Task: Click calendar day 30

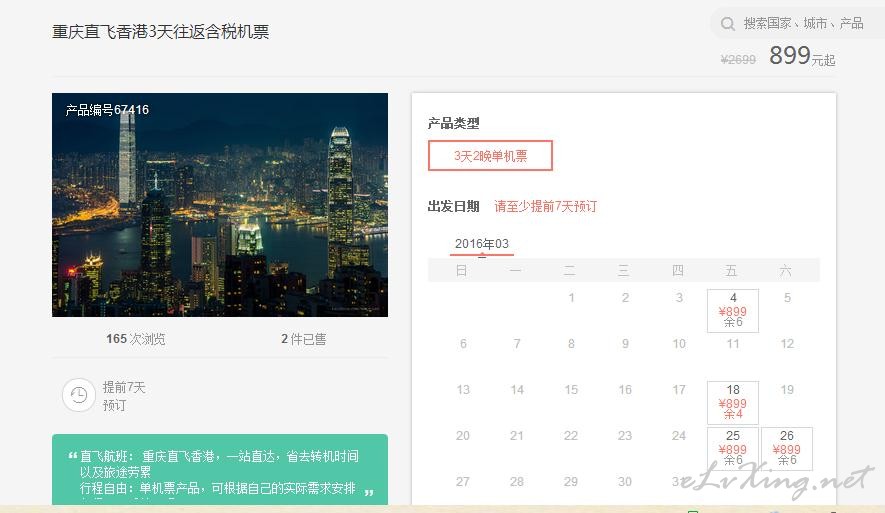Action: coord(625,481)
